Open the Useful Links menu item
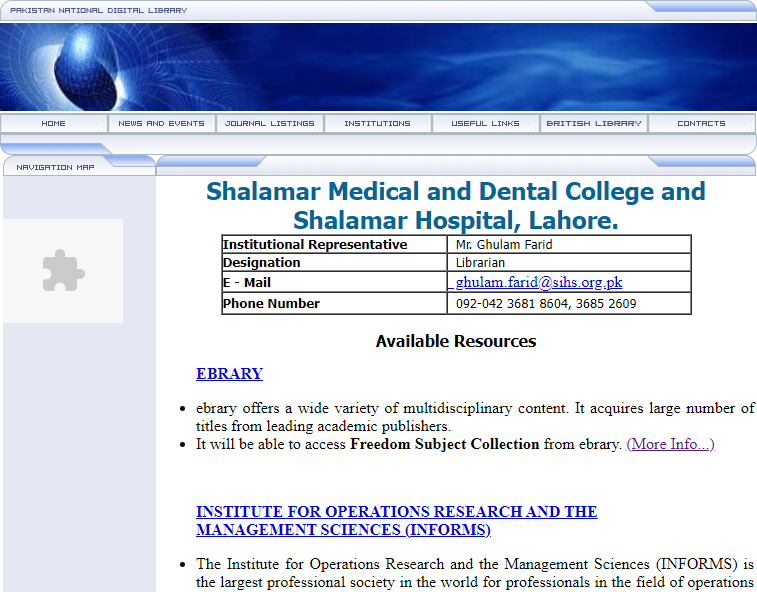Viewport: 757px width, 592px height. pos(485,124)
